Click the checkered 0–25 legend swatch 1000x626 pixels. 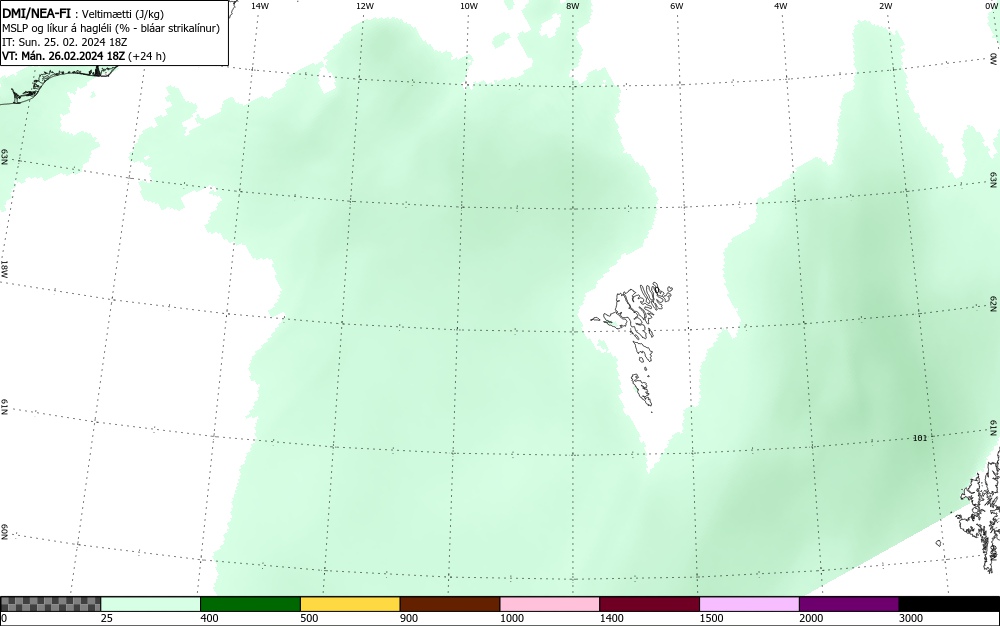[x=50, y=604]
